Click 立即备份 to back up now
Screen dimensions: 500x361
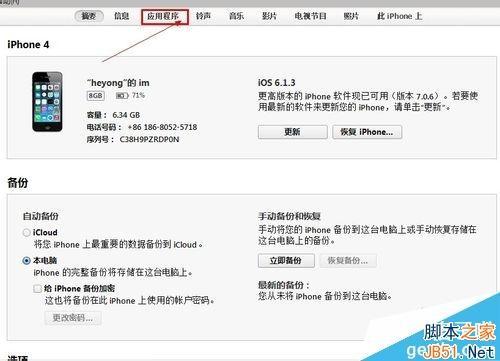[x=286, y=261]
